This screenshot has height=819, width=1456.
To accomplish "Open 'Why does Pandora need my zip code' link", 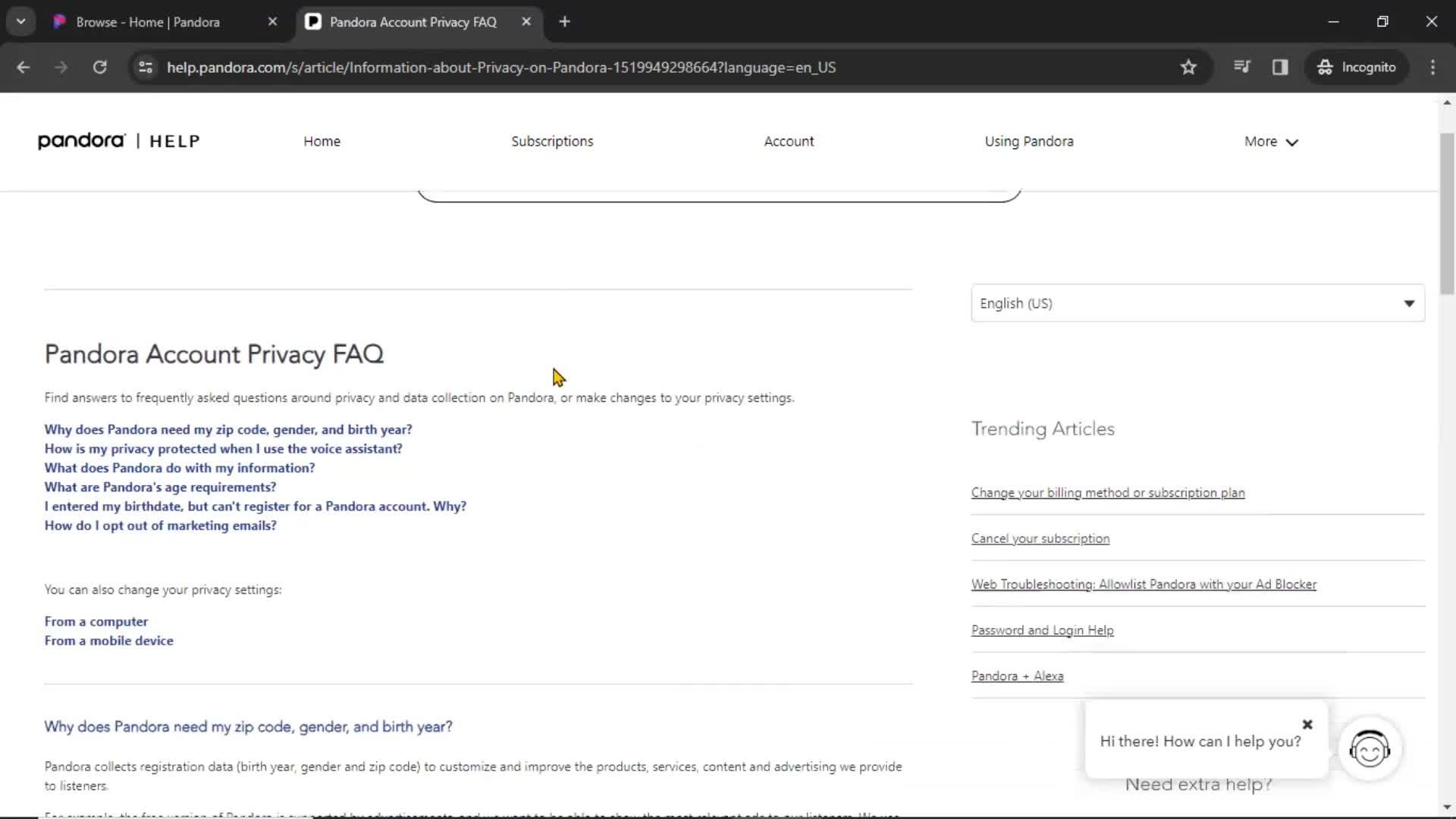I will (x=228, y=429).
